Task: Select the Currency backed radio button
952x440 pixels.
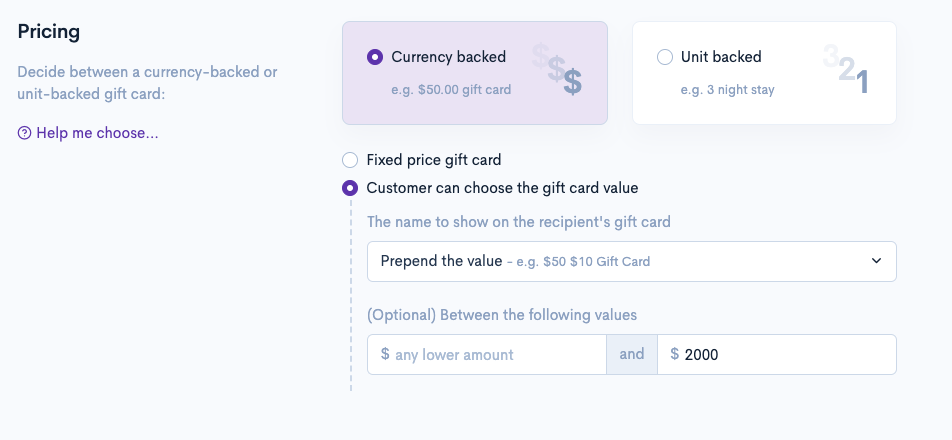Action: click(375, 57)
